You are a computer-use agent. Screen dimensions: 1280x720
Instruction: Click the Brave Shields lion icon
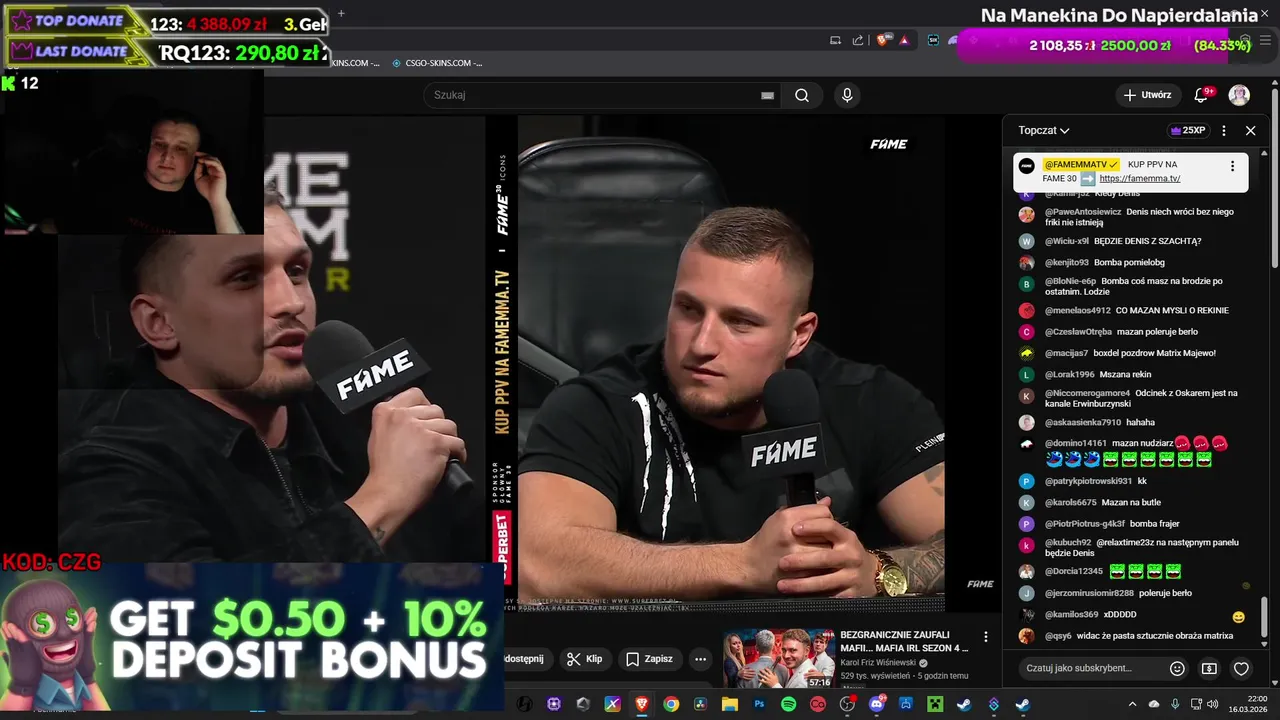[x=883, y=40]
